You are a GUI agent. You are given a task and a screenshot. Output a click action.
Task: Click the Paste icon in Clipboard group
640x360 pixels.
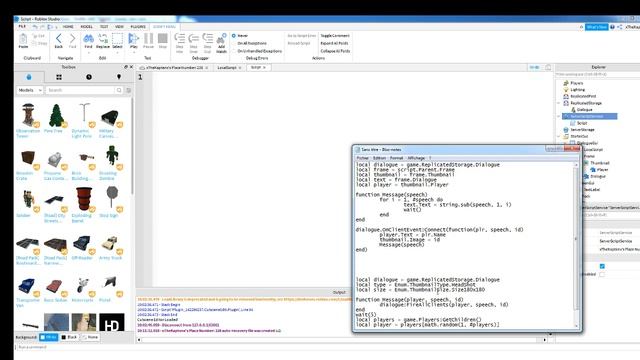click(23, 39)
